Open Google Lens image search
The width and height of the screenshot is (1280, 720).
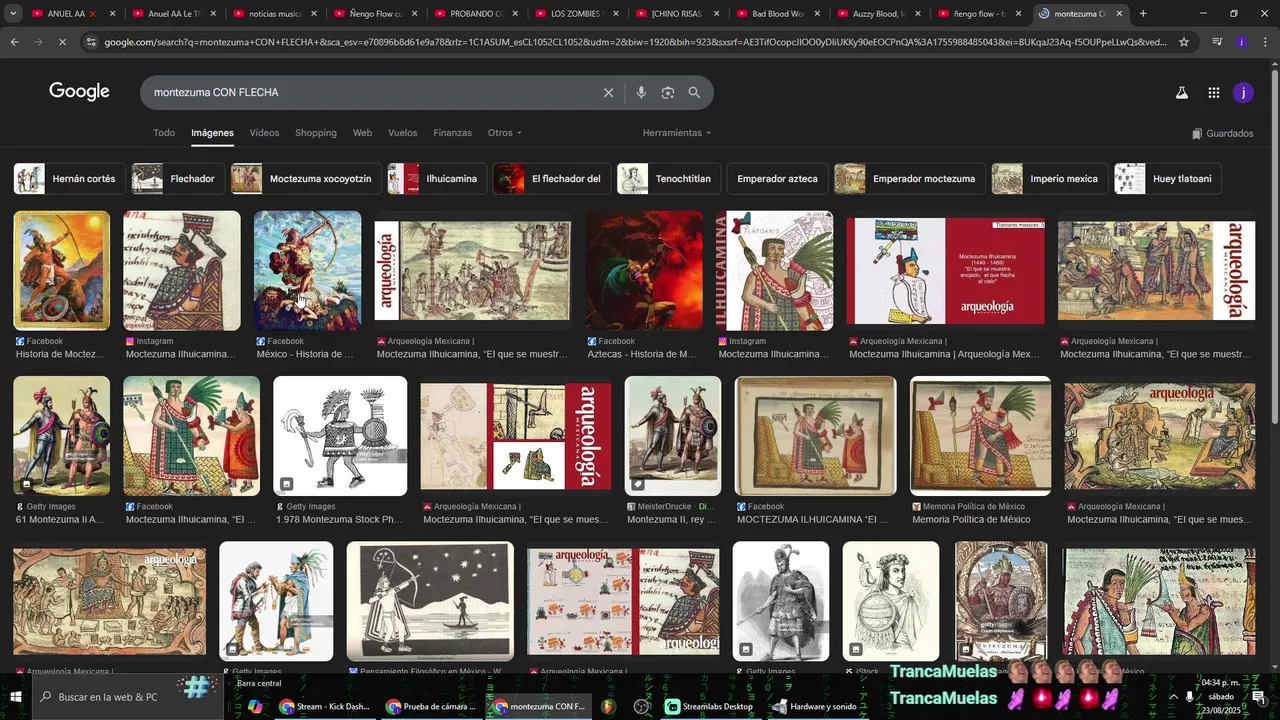pyautogui.click(x=667, y=92)
